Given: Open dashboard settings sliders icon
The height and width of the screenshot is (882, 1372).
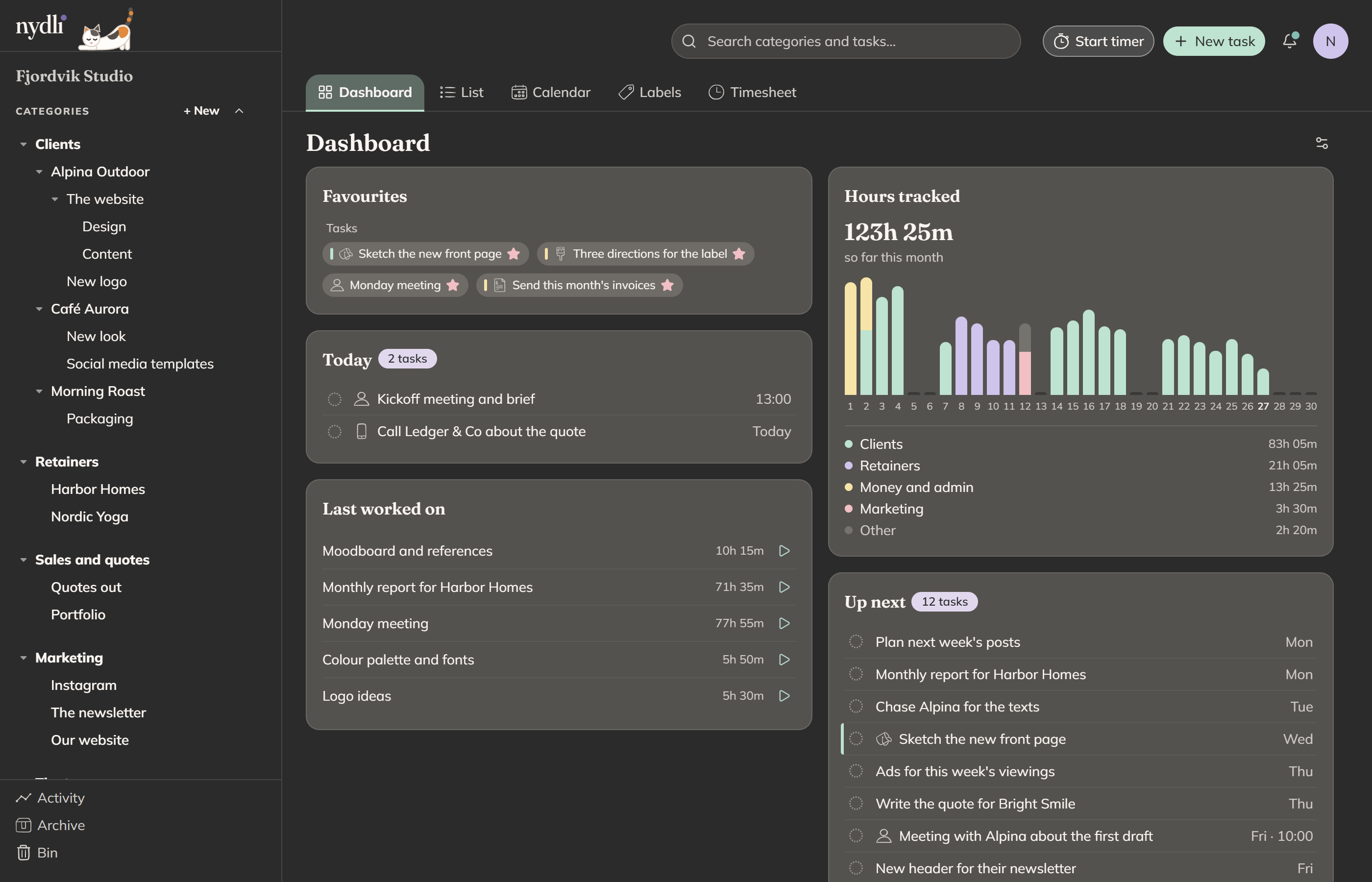Looking at the screenshot, I should (1322, 143).
